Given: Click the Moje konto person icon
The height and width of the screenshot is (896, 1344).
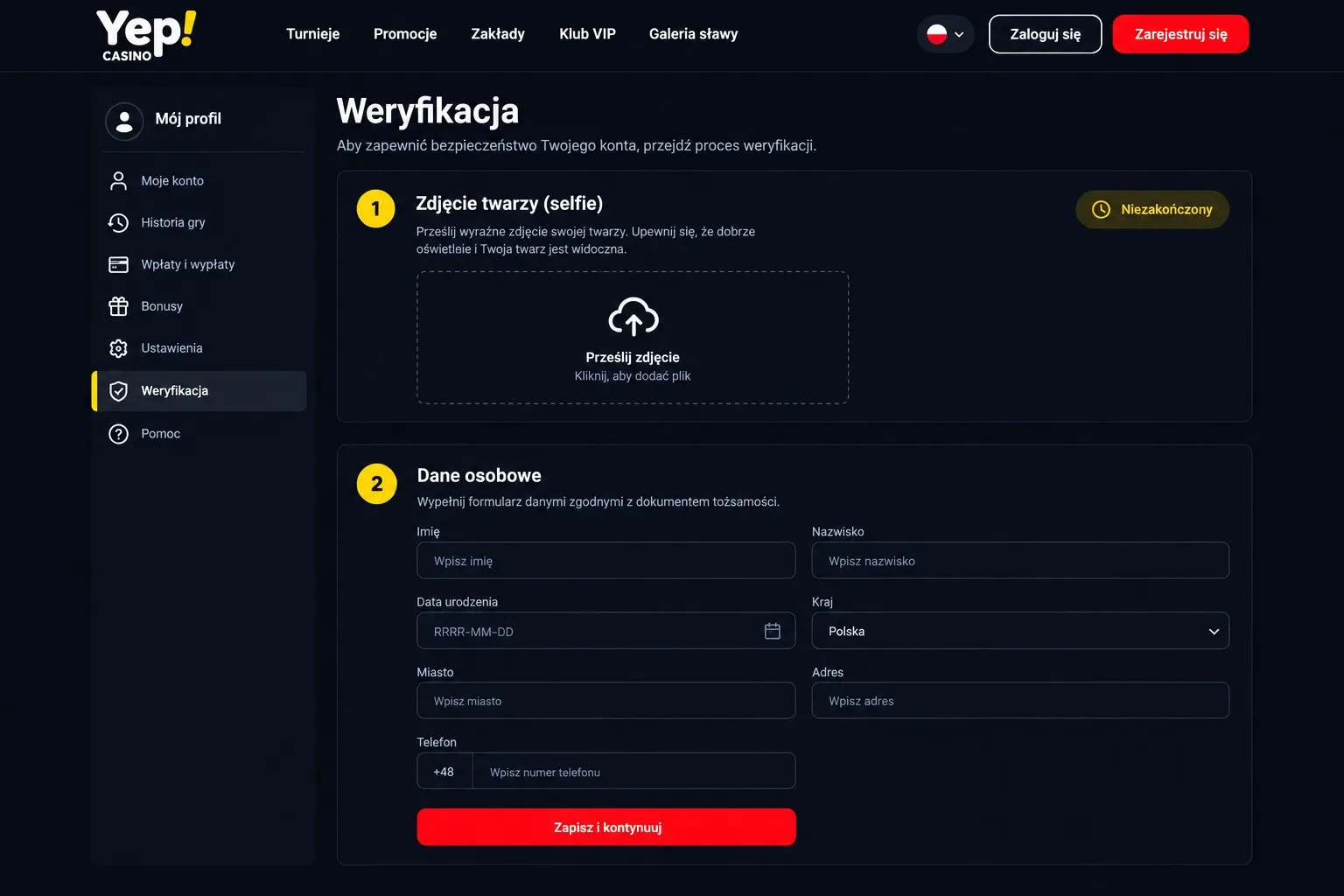Looking at the screenshot, I should click(x=118, y=180).
